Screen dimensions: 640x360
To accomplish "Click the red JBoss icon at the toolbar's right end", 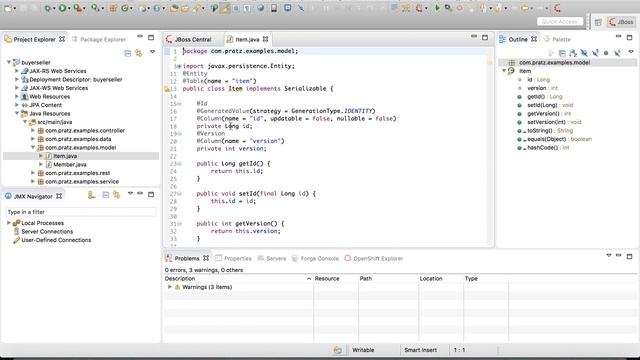I will (557, 8).
